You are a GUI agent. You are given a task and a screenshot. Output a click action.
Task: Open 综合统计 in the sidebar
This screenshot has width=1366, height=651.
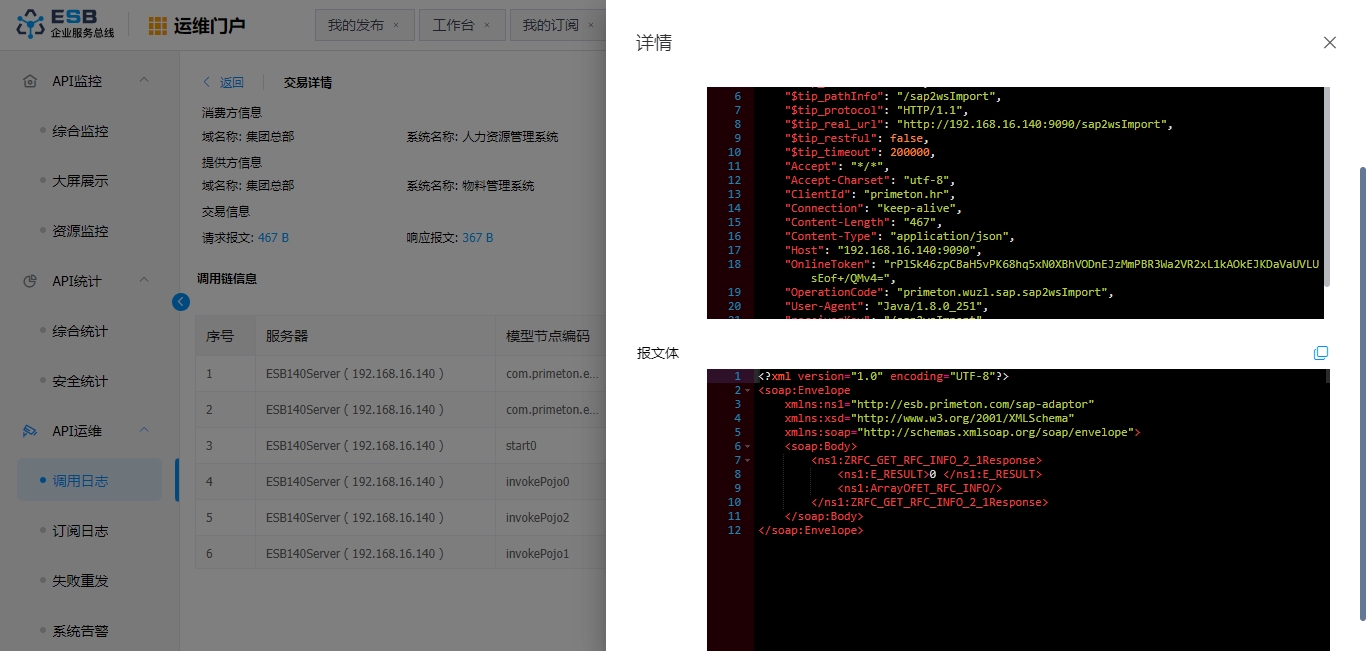click(80, 331)
